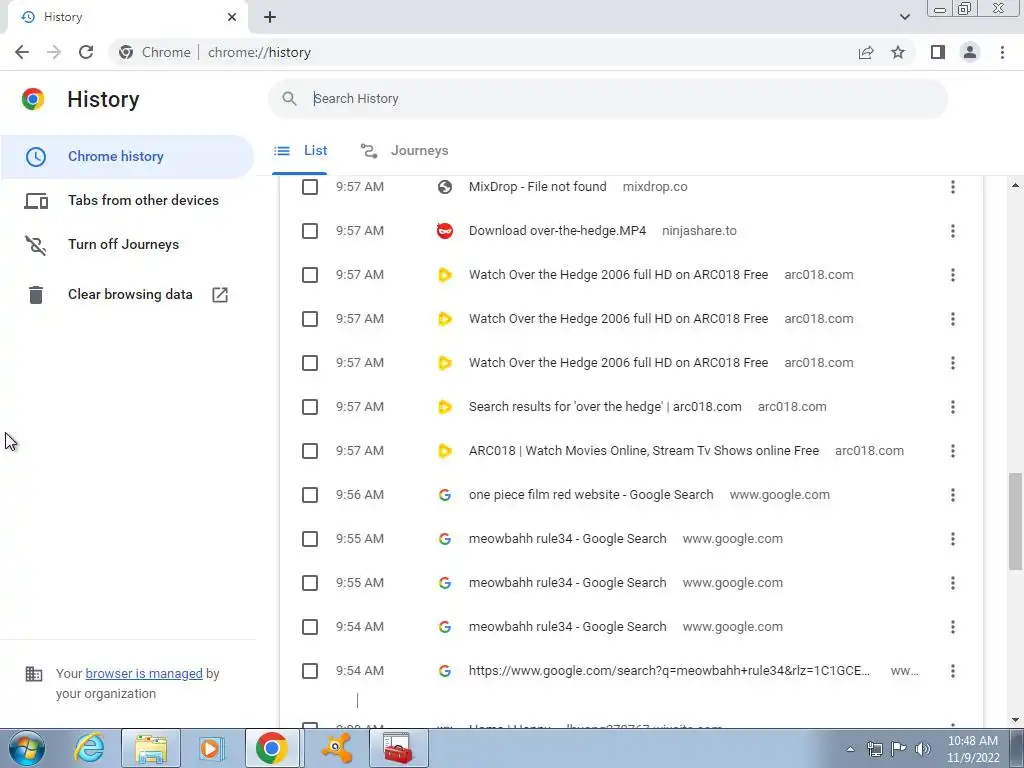Bookmark this tab with the star icon

point(898,52)
